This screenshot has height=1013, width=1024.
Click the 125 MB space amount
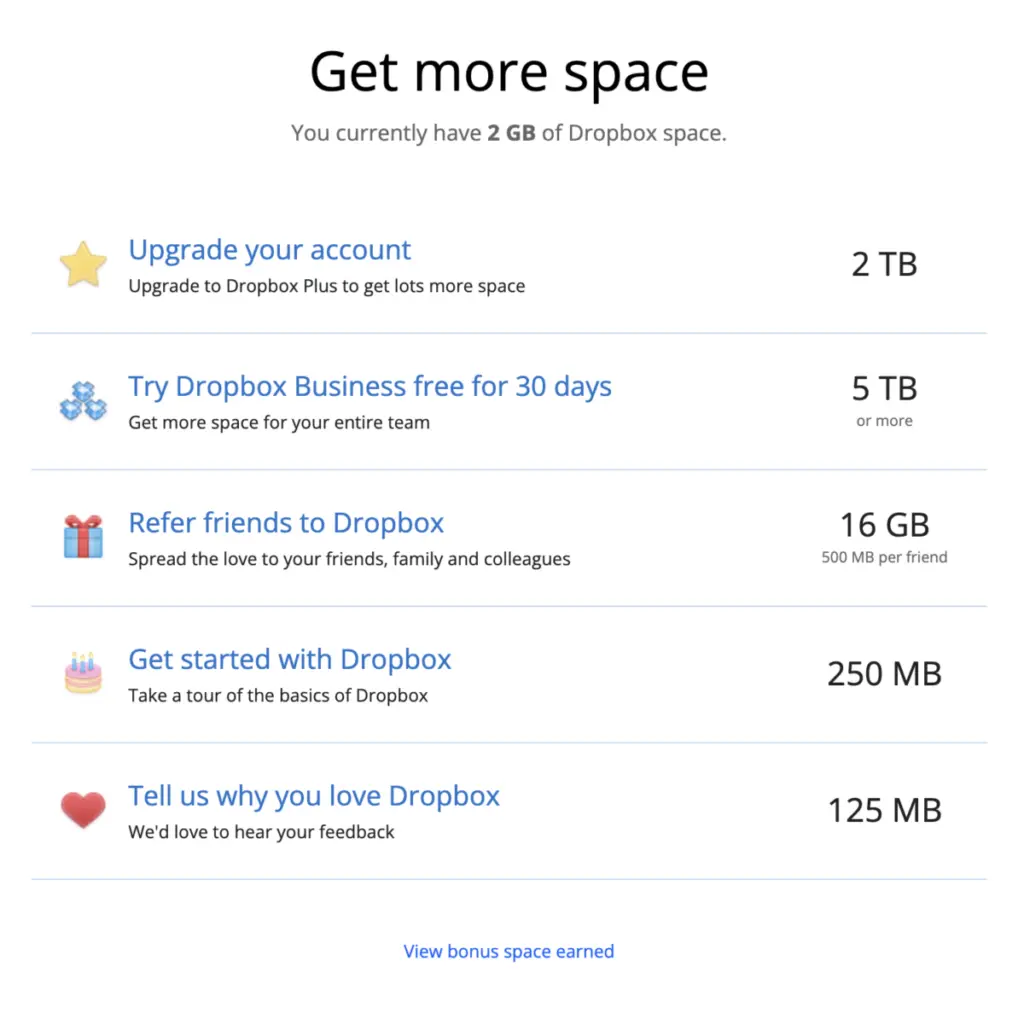click(885, 810)
